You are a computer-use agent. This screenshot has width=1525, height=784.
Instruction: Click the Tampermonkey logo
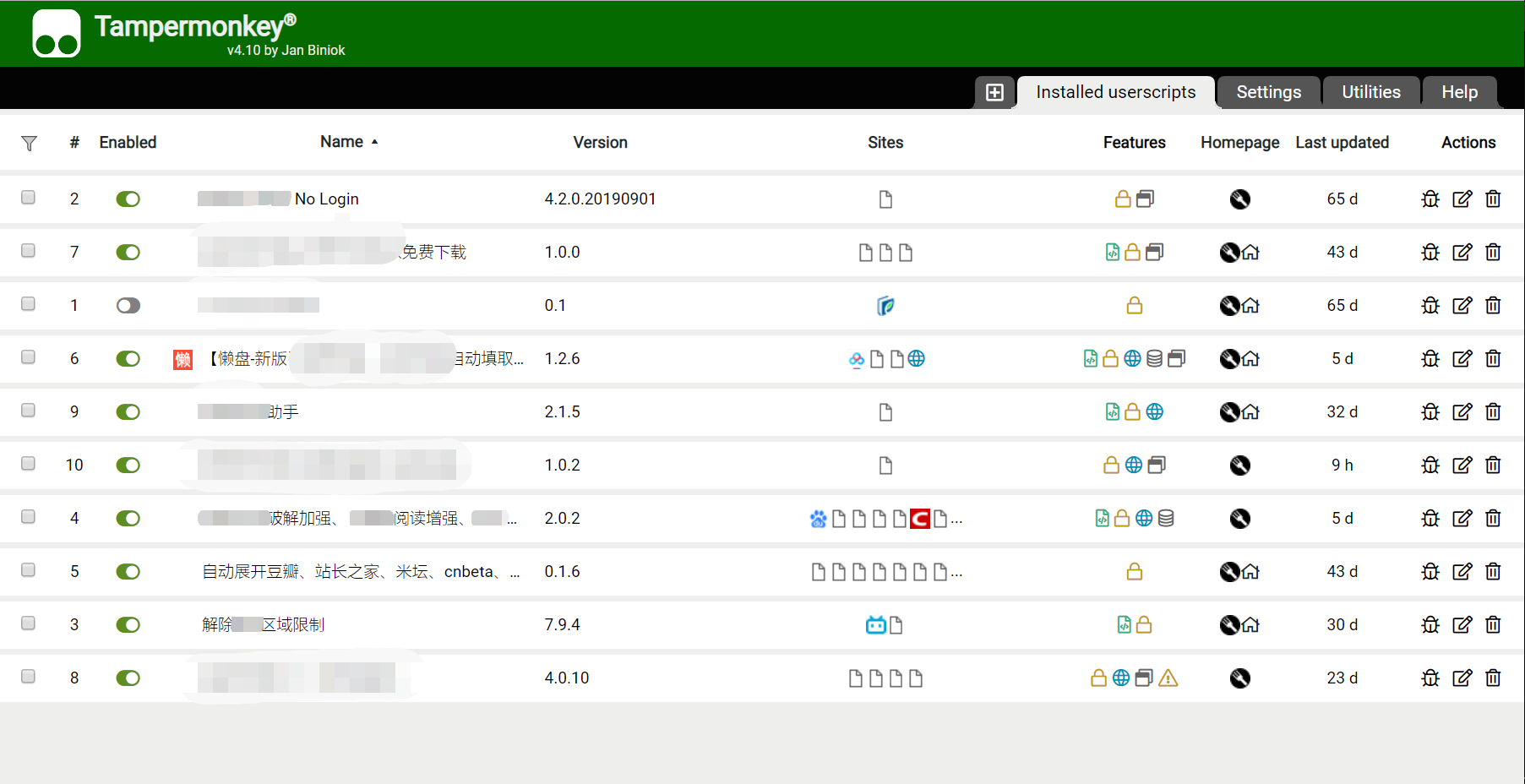[57, 34]
